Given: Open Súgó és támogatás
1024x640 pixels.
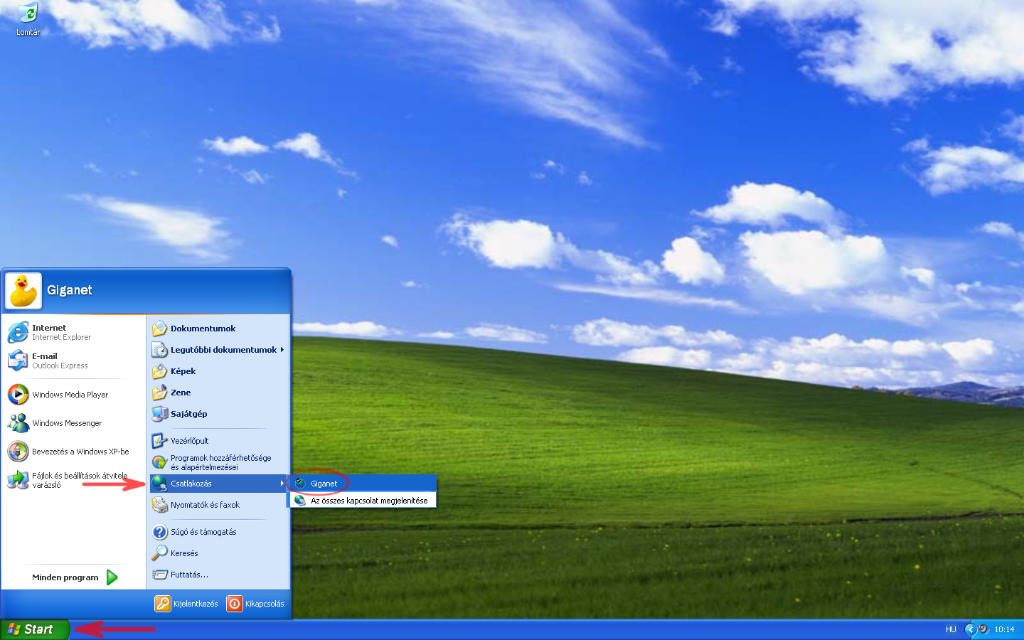Looking at the screenshot, I should 195,532.
